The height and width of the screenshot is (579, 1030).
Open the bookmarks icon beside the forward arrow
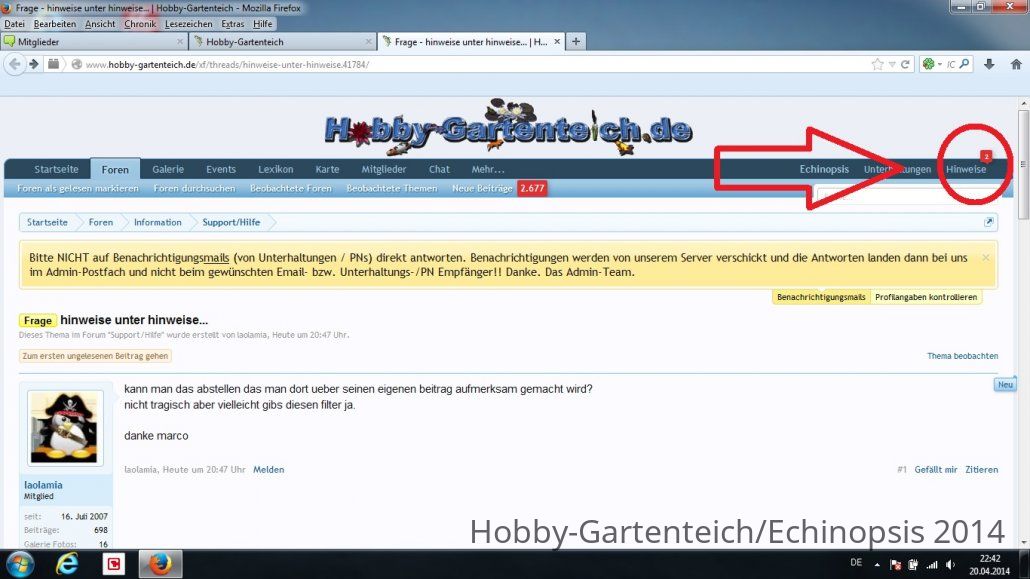click(53, 64)
